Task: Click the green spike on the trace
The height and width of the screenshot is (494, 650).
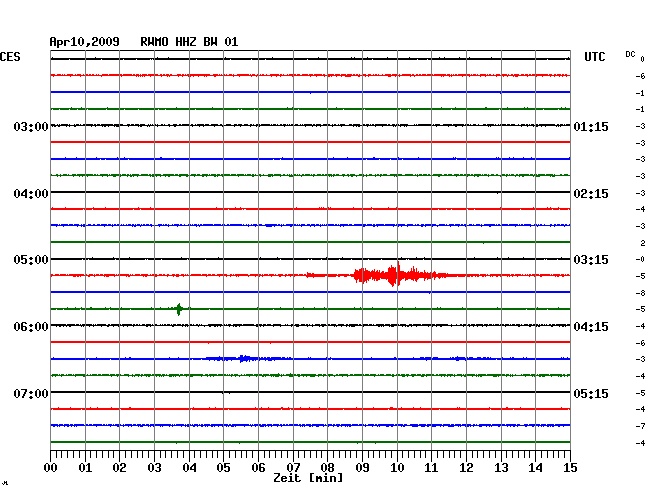Action: [x=179, y=309]
